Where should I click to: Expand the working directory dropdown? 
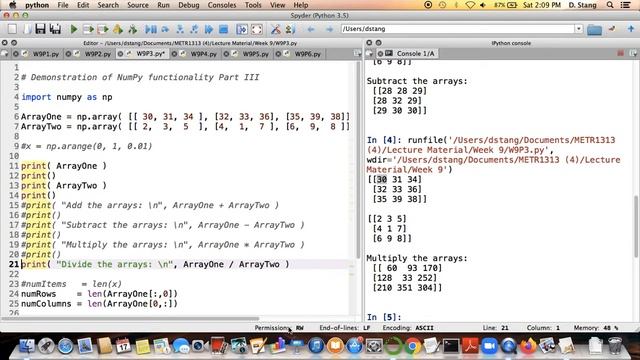578,29
